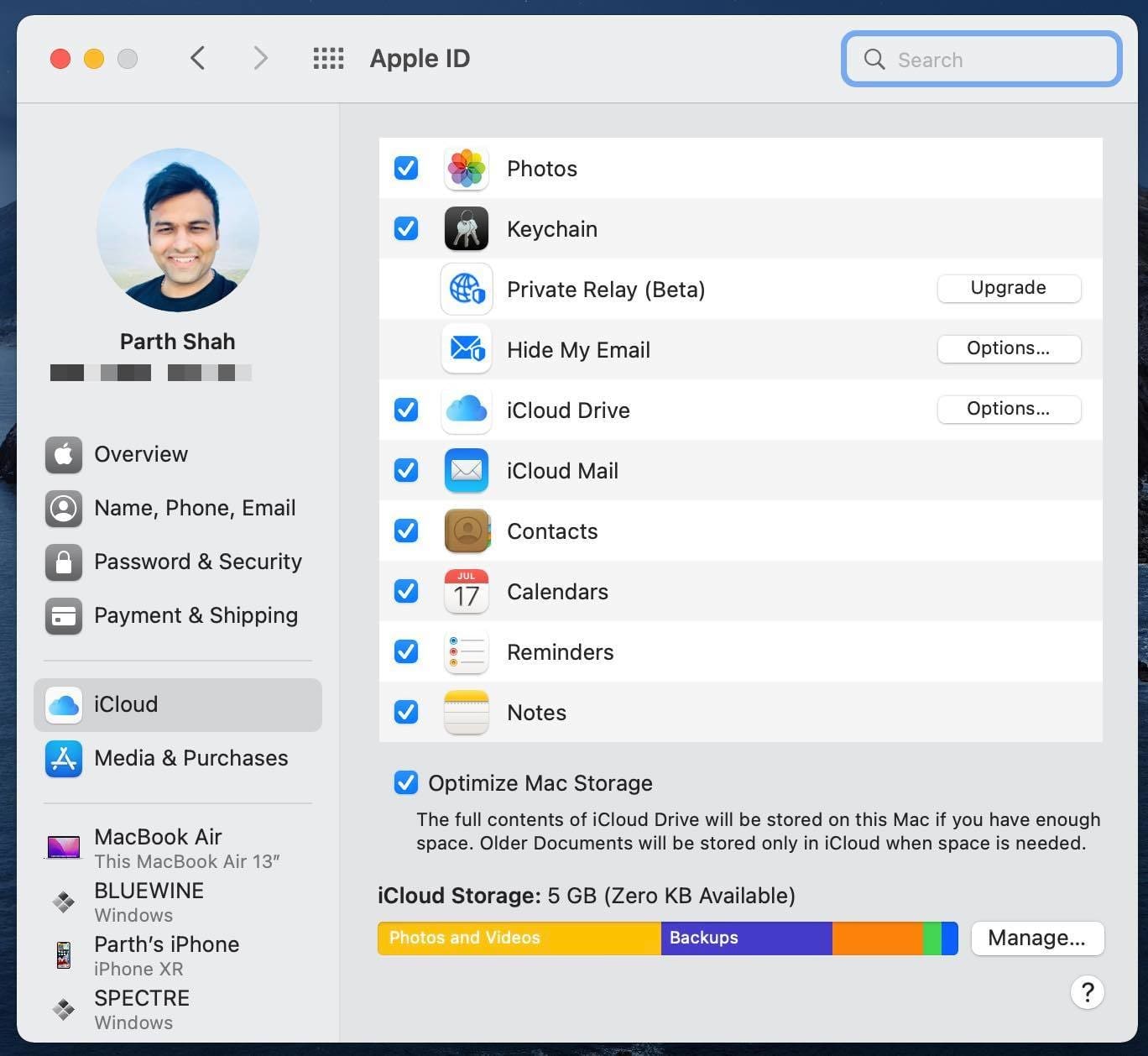Click the Photos app icon
Screen dimensions: 1148x1056
point(467,169)
